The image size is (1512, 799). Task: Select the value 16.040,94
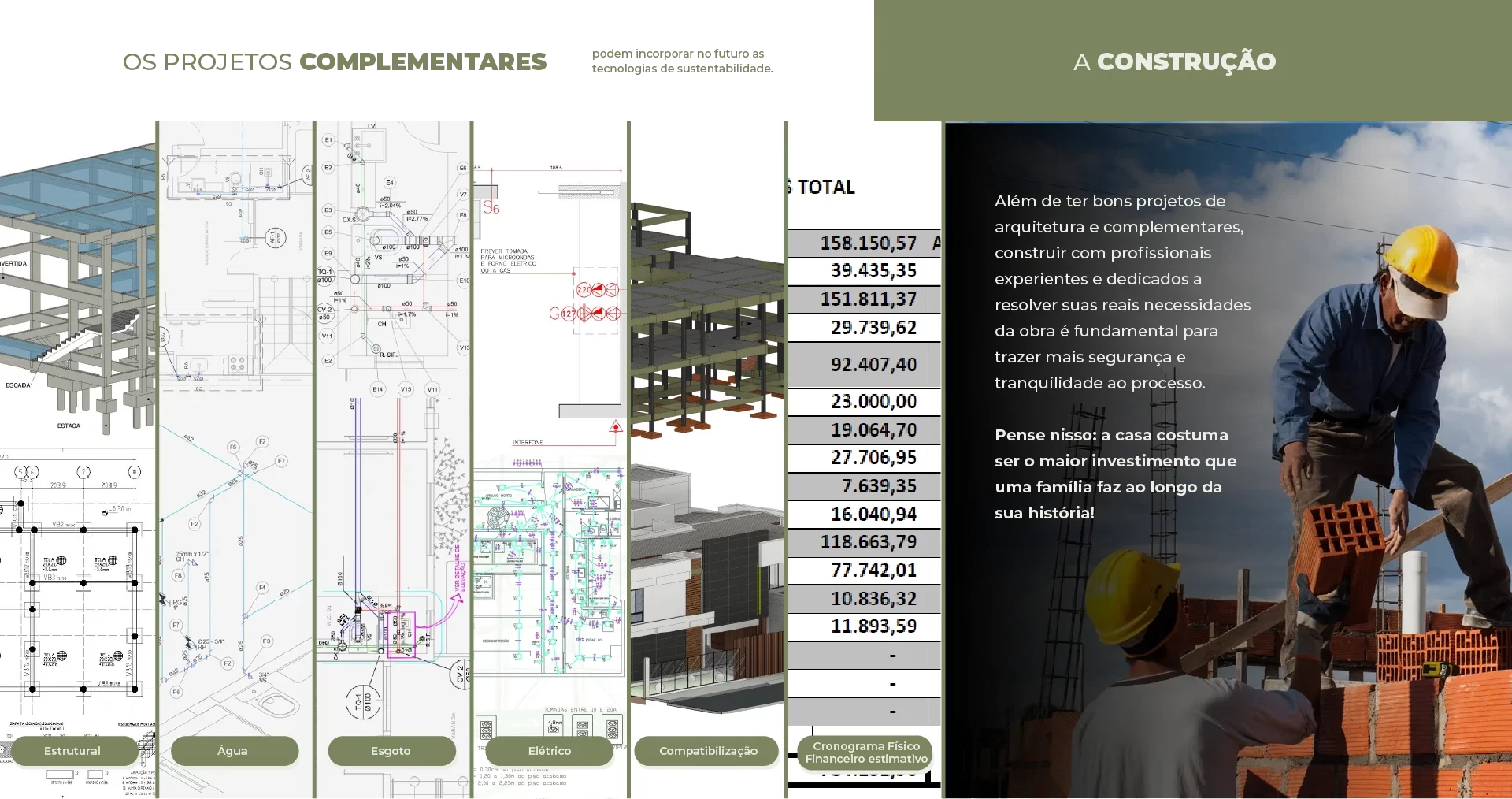pyautogui.click(x=873, y=515)
